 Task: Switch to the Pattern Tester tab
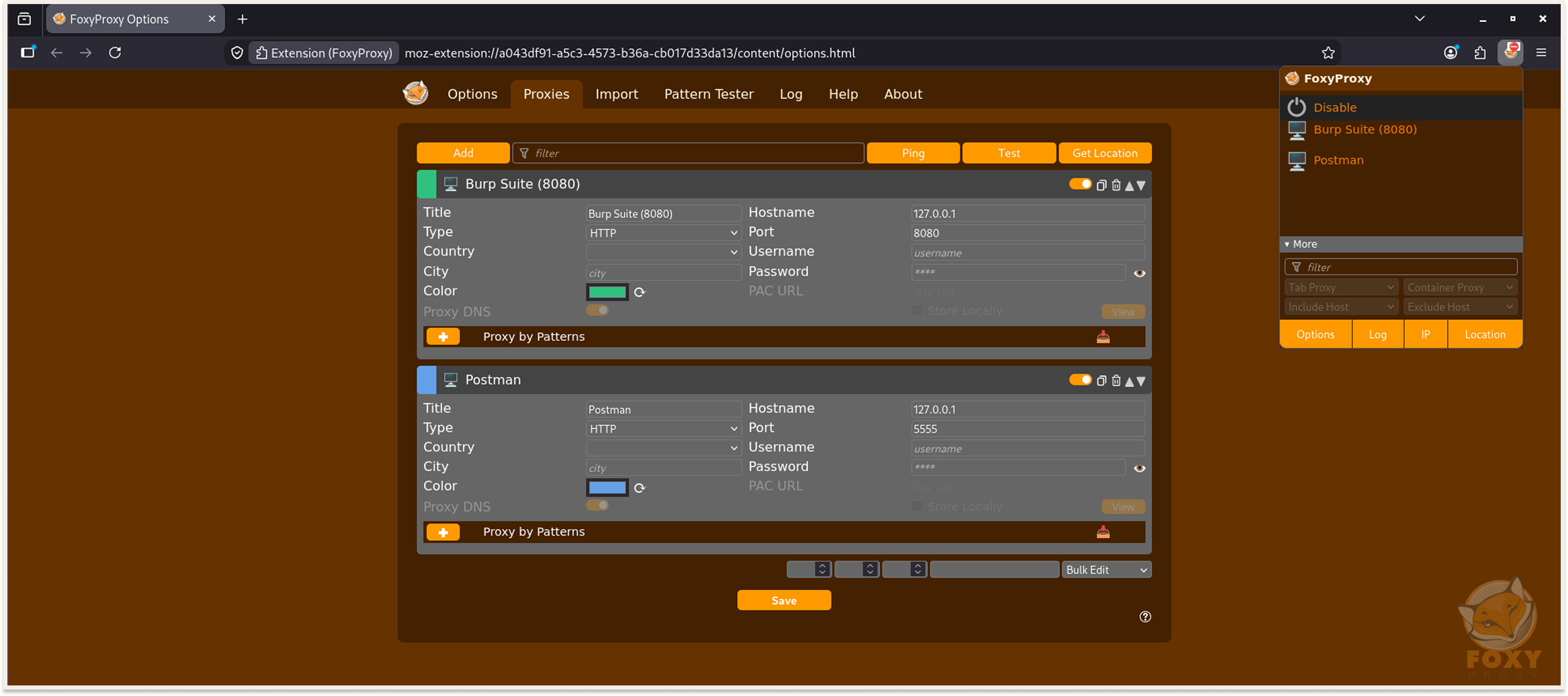[708, 94]
